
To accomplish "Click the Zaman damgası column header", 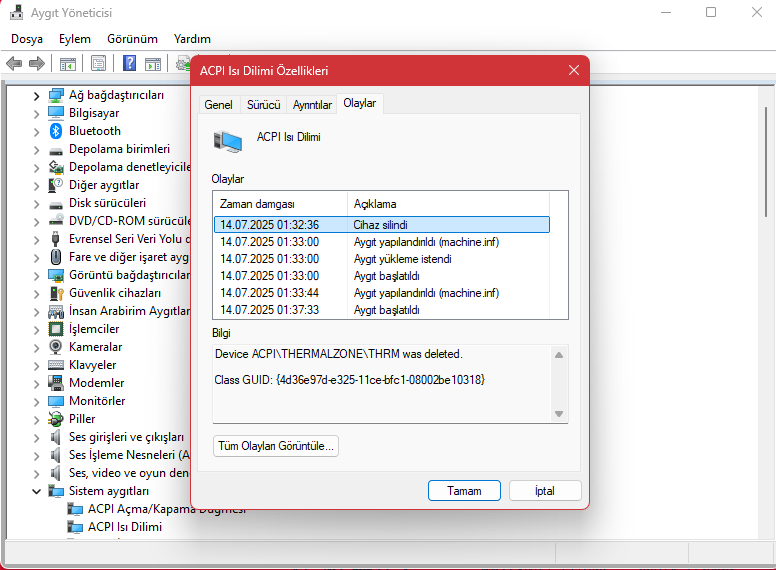I will tap(281, 204).
